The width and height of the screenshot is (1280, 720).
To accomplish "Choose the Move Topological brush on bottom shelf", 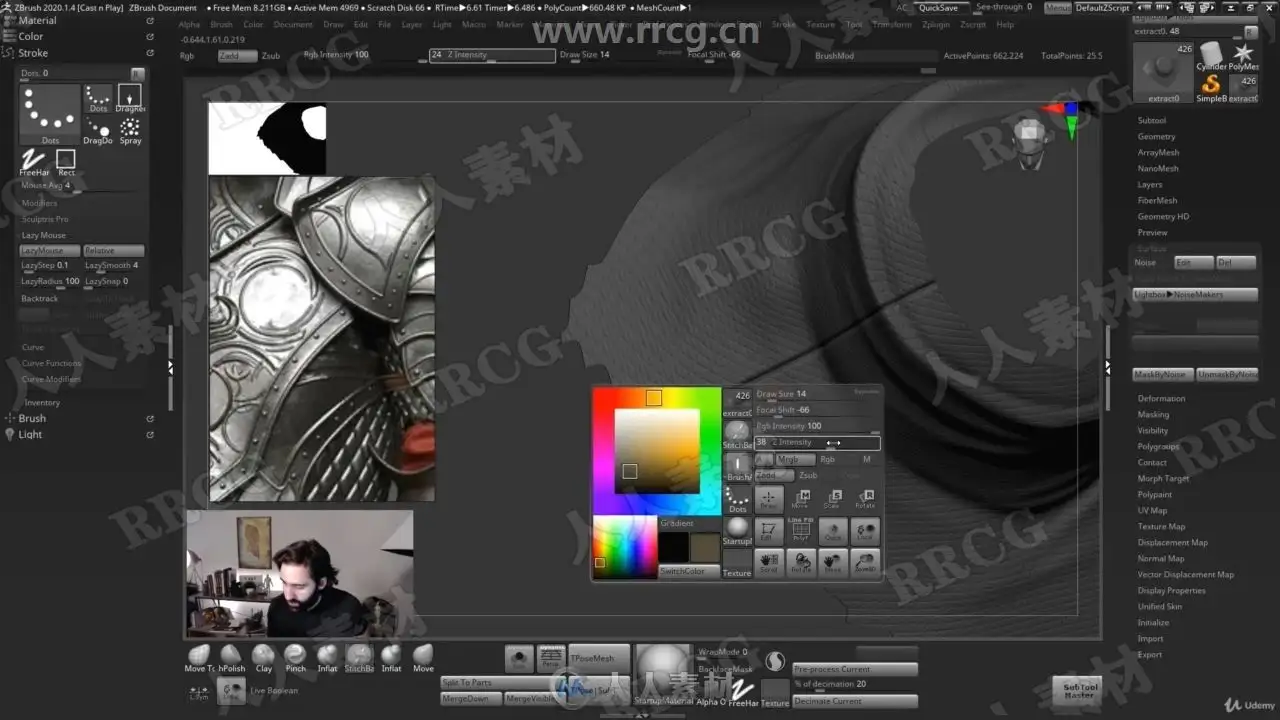I will coord(199,658).
